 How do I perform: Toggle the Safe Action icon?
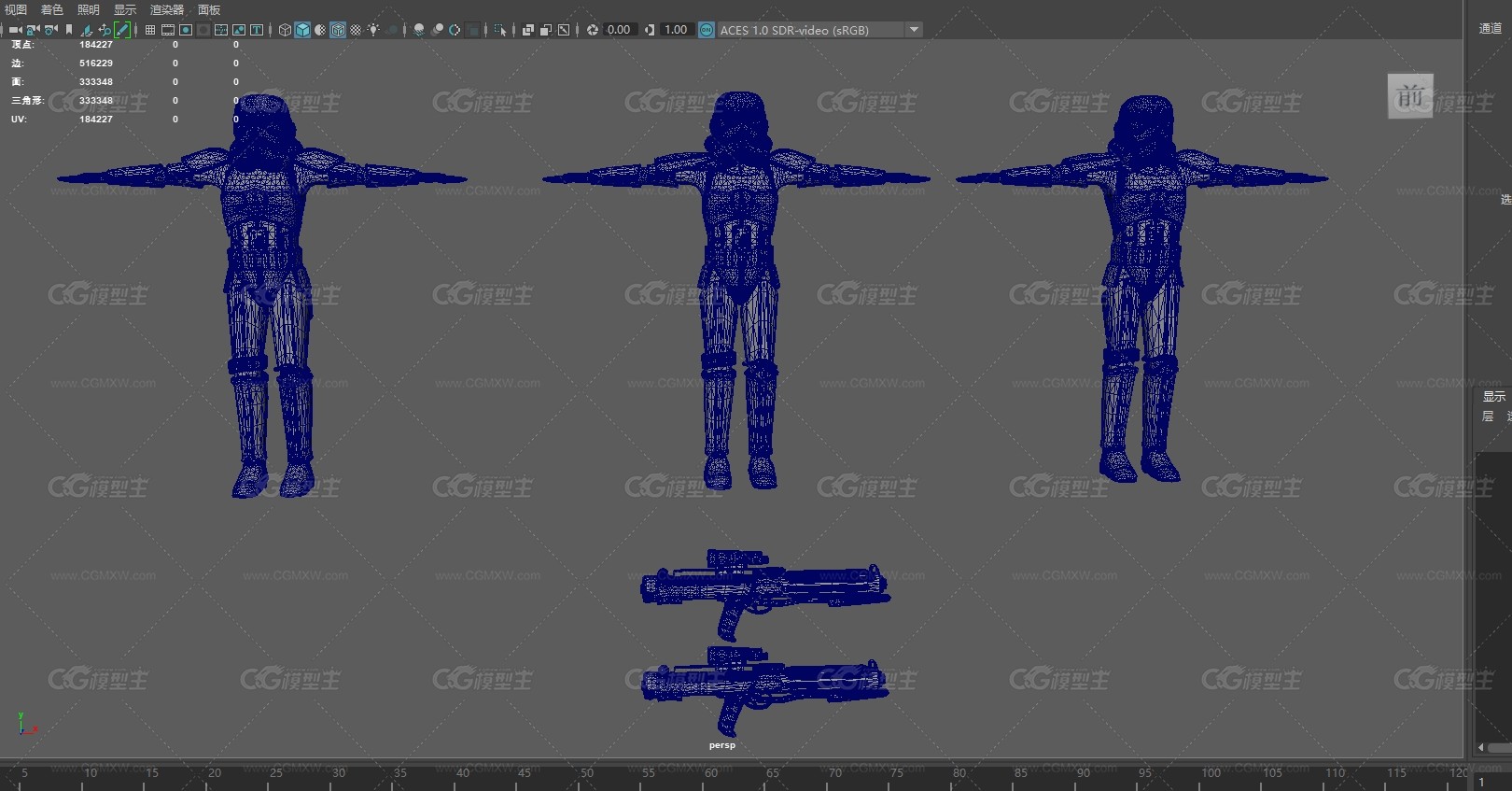(239, 30)
